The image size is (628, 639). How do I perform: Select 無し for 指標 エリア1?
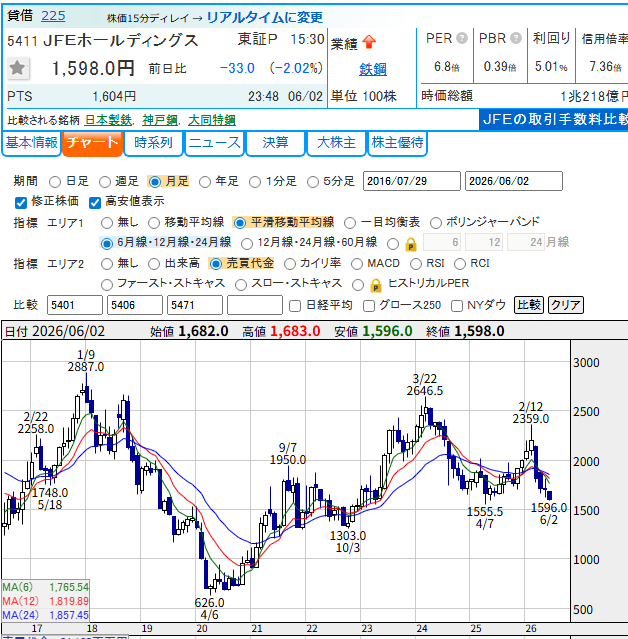(107, 223)
